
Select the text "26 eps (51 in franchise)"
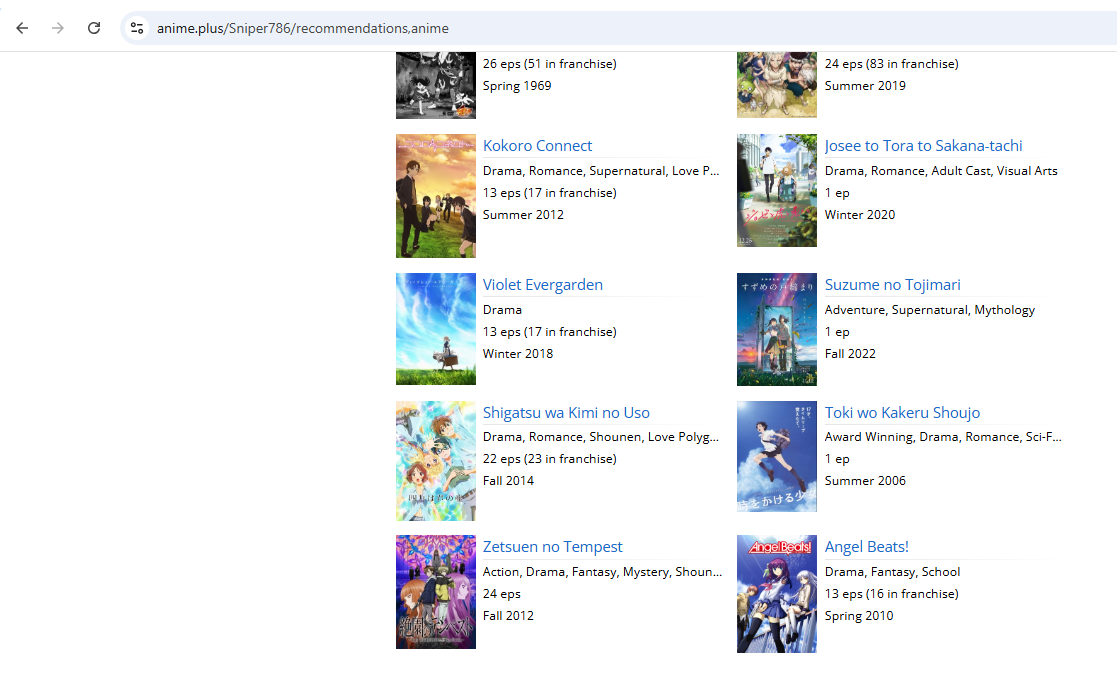[549, 63]
